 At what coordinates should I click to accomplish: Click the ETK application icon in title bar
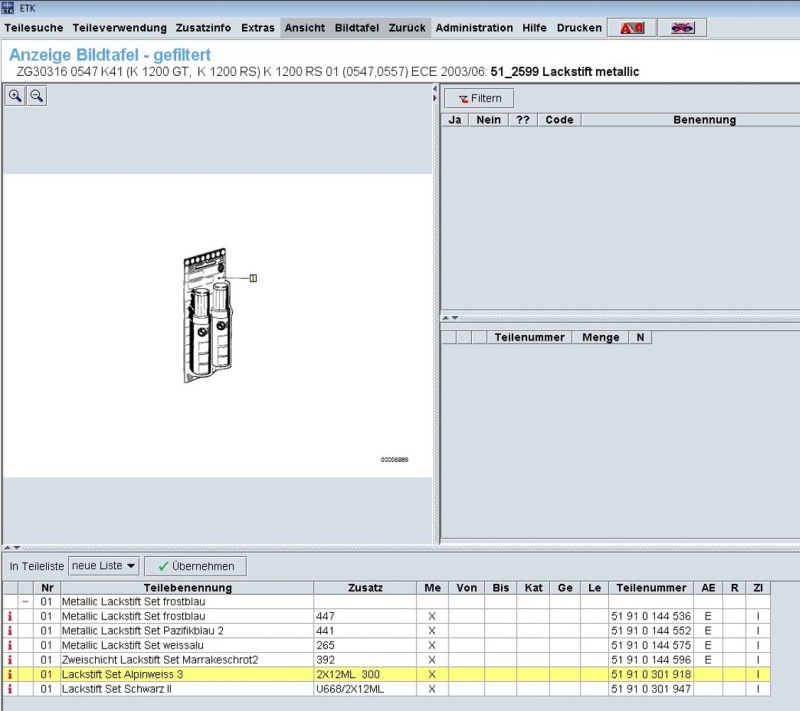click(x=8, y=8)
